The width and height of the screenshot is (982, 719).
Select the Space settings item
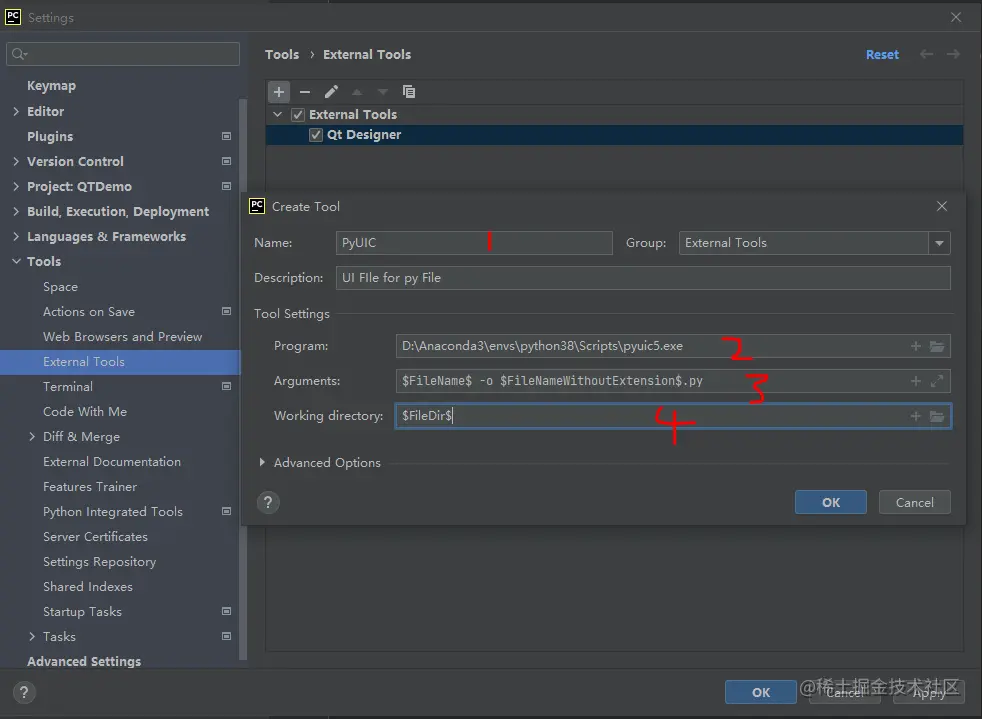tap(60, 286)
